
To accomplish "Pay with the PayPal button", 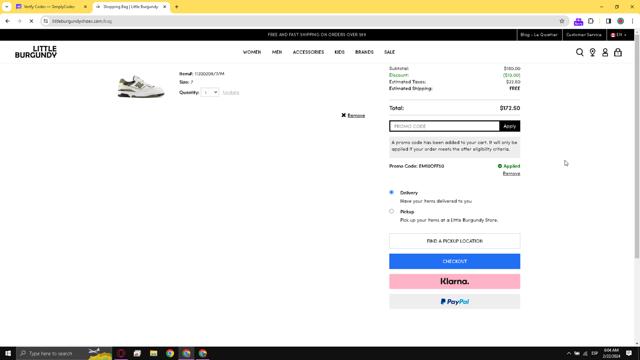I will tap(454, 302).
